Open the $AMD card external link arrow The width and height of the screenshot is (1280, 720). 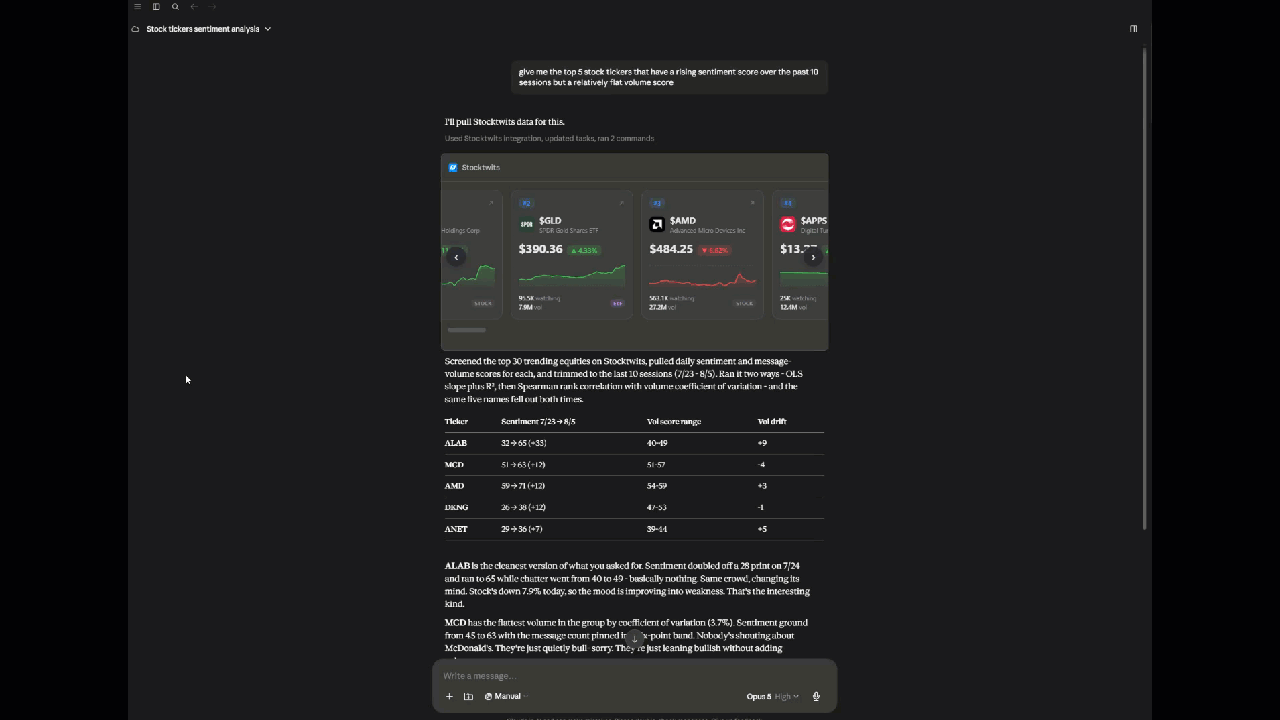click(752, 203)
